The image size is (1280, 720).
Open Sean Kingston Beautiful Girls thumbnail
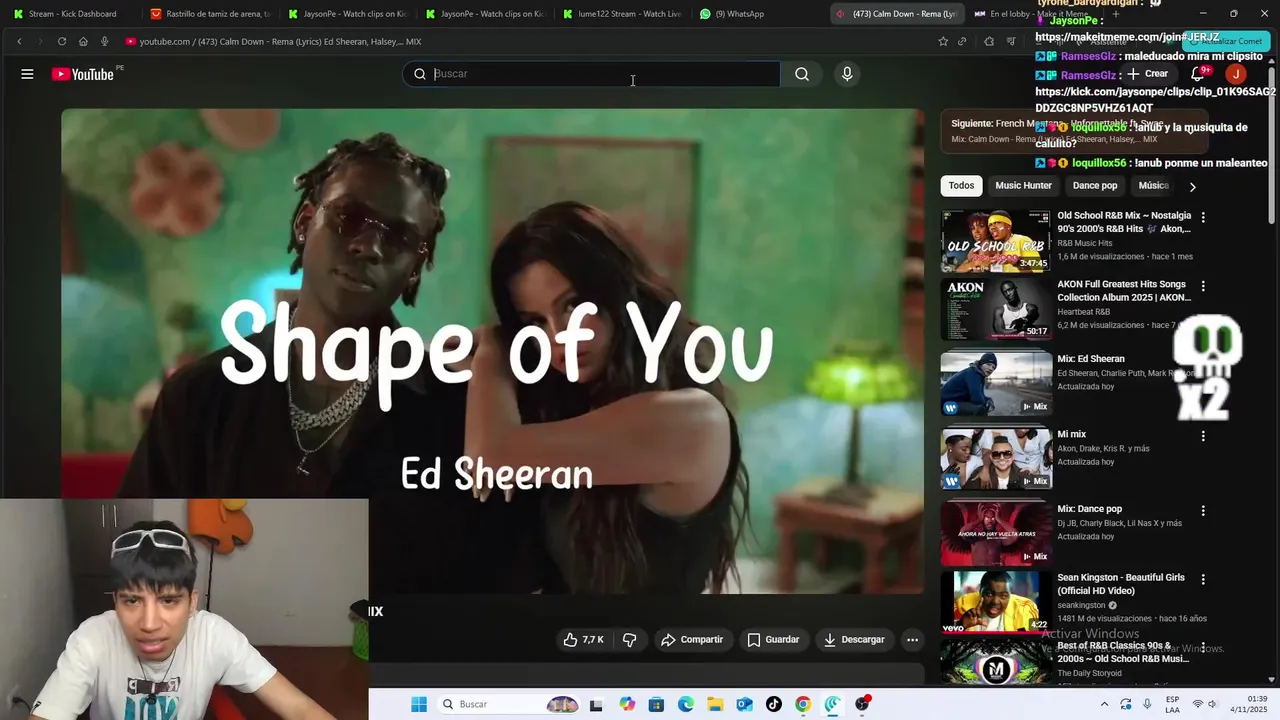click(996, 603)
